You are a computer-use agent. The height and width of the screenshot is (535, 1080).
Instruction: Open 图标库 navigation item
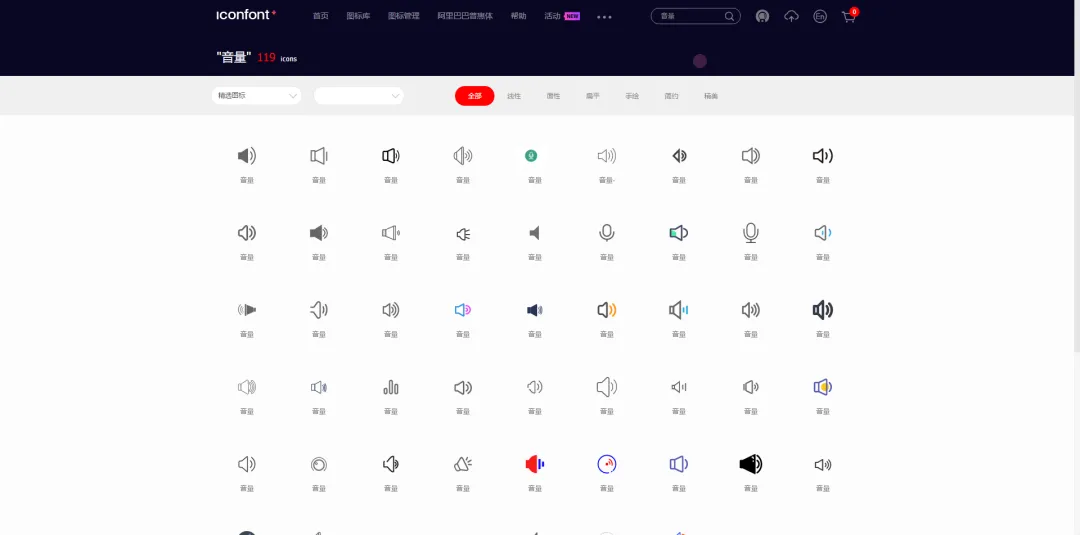[358, 17]
